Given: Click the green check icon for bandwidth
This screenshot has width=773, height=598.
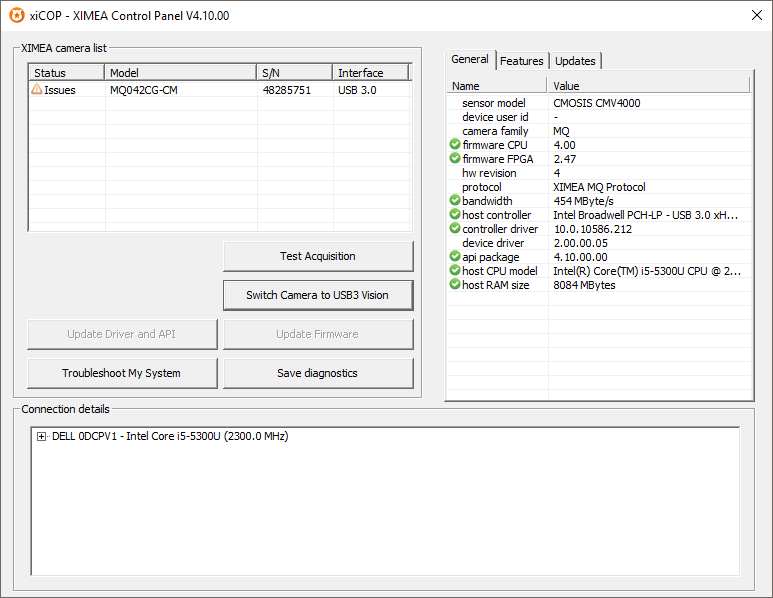Looking at the screenshot, I should (x=455, y=200).
